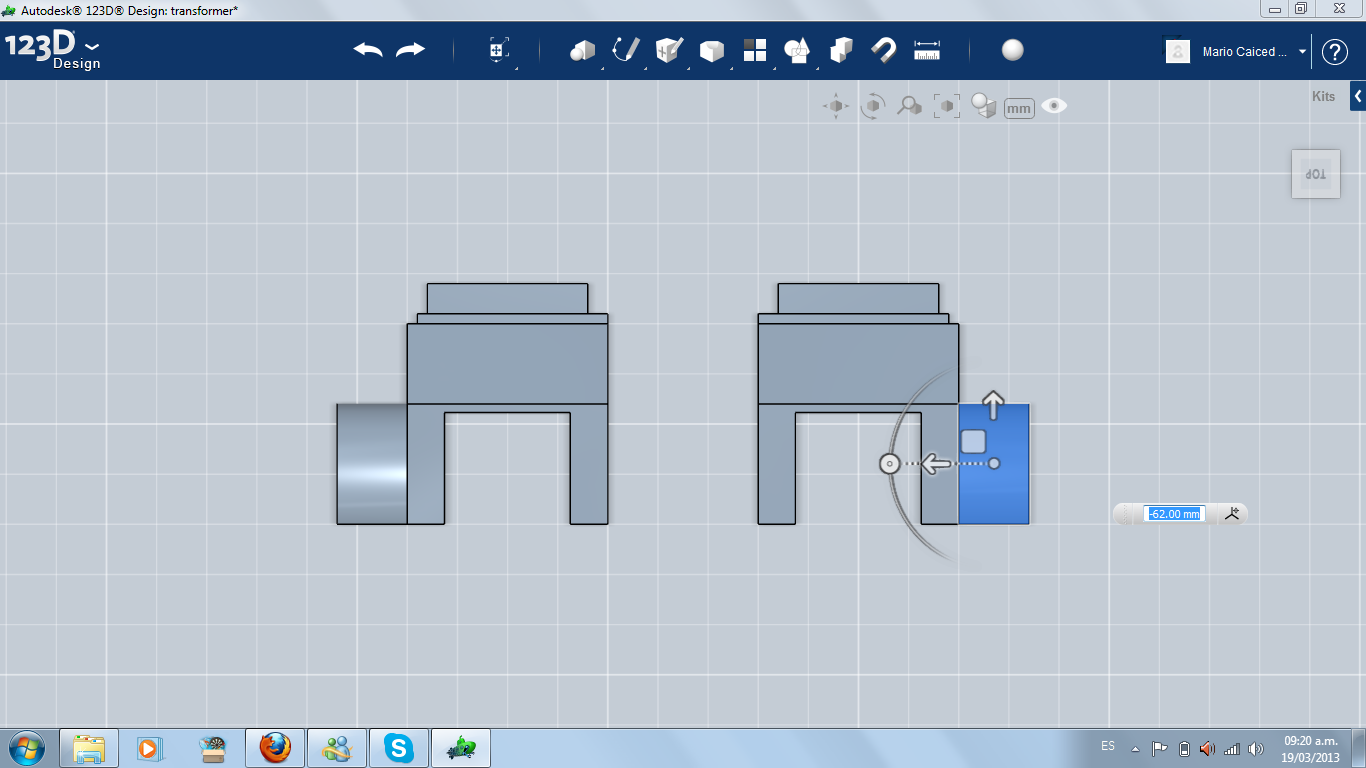Click the Action Center flag icon

[1159, 748]
